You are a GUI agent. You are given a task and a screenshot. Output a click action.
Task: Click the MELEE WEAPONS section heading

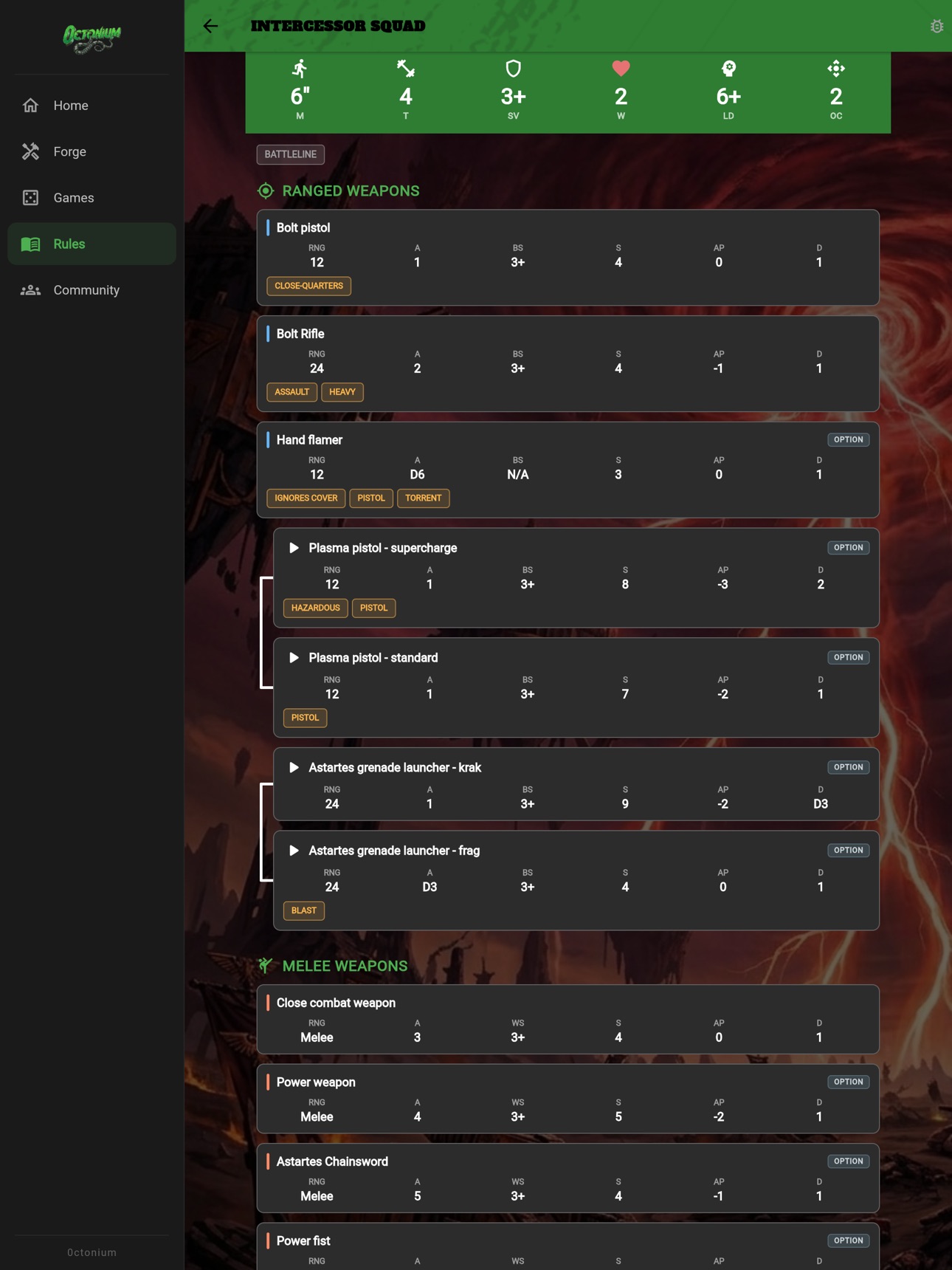(345, 966)
